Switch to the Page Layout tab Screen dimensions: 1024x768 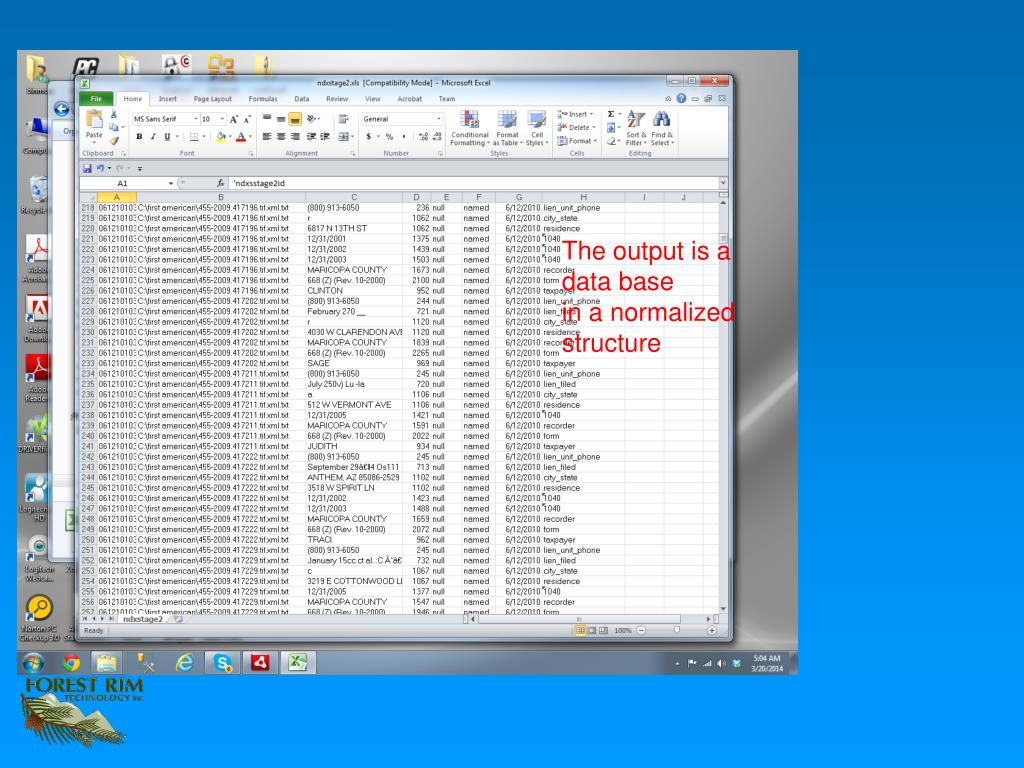(213, 99)
